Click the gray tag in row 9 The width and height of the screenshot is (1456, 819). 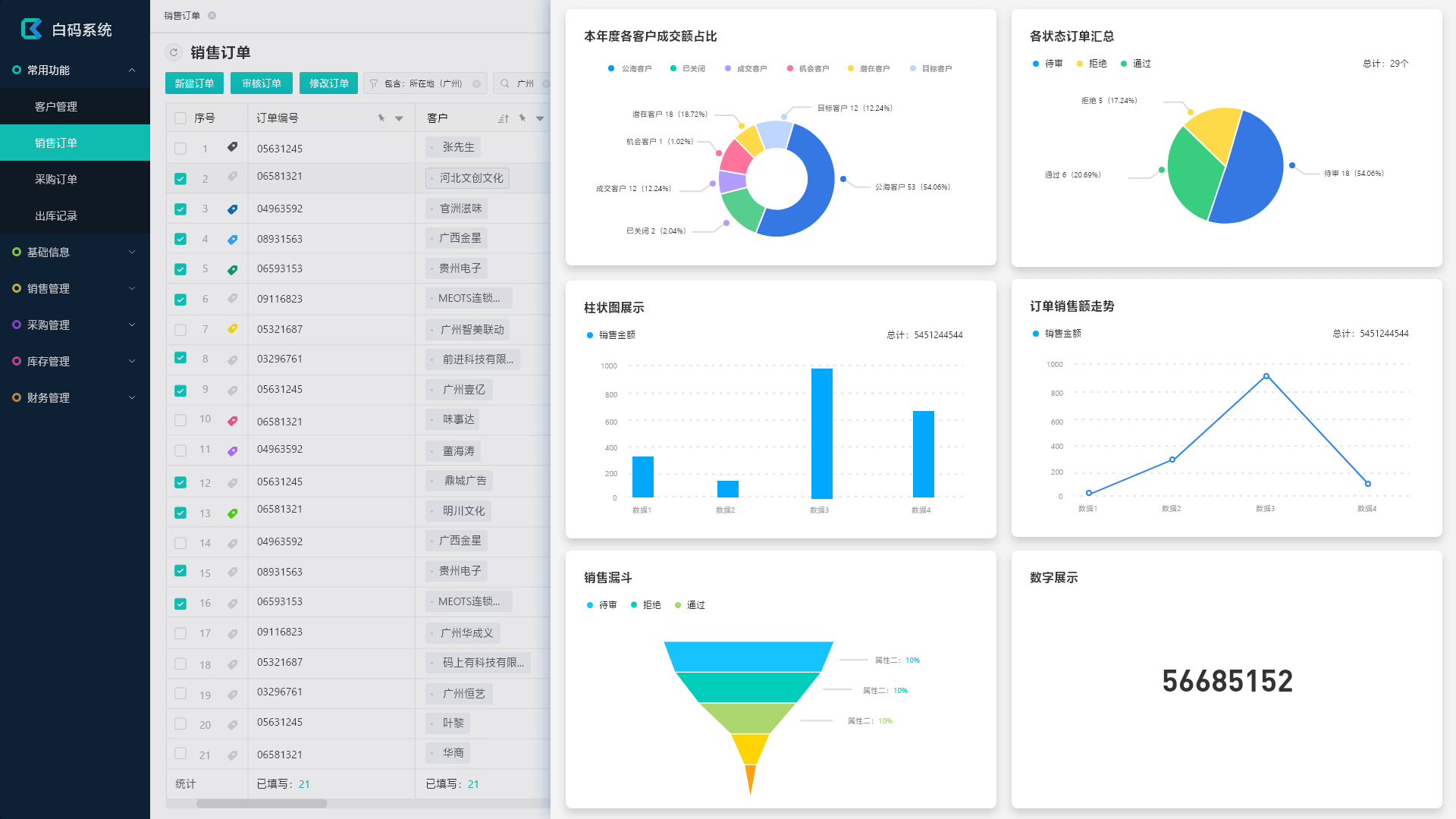click(x=233, y=391)
